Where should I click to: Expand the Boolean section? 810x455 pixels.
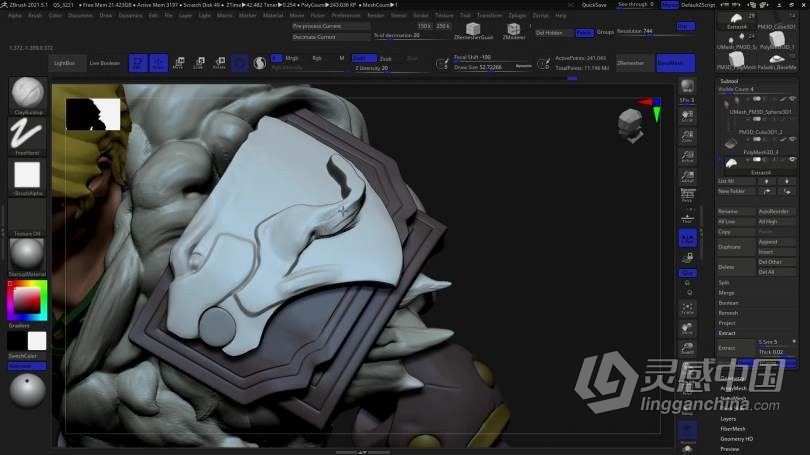(x=728, y=303)
